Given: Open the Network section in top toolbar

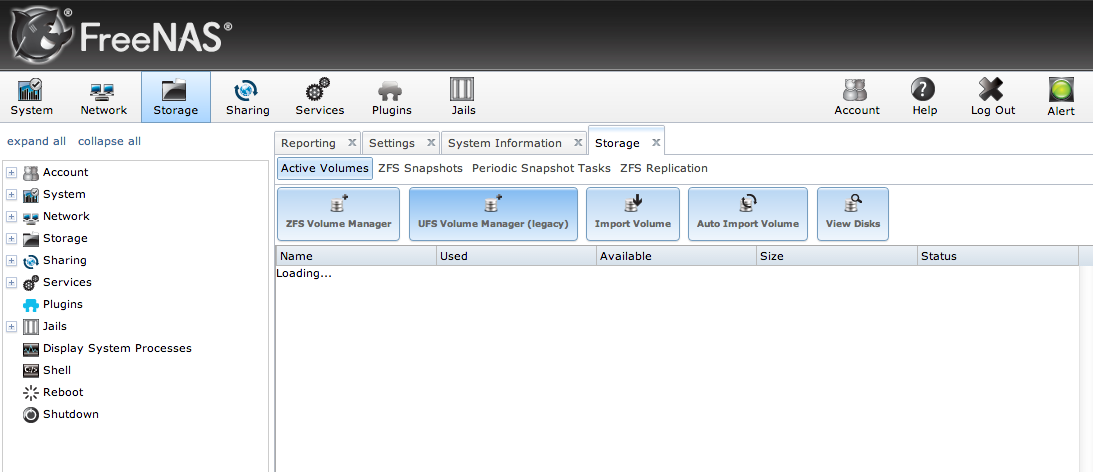Looking at the screenshot, I should 104,97.
